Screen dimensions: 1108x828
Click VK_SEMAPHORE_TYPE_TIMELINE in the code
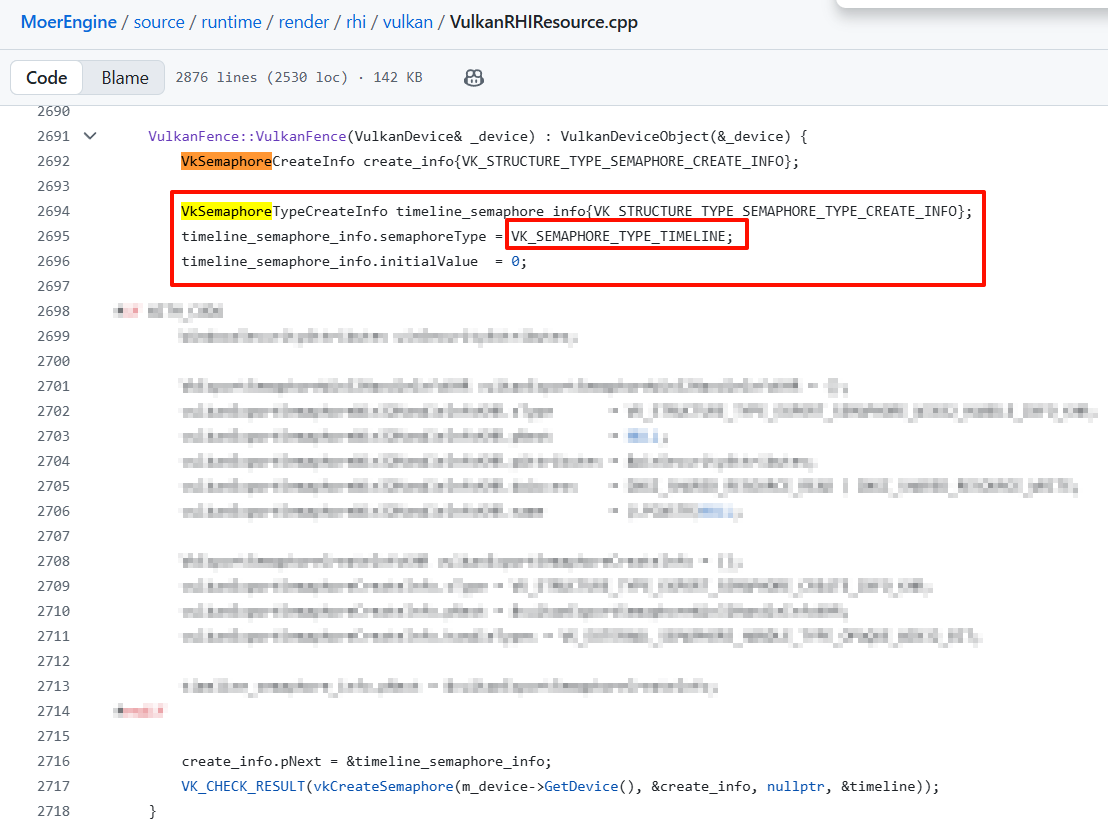[x=618, y=236]
